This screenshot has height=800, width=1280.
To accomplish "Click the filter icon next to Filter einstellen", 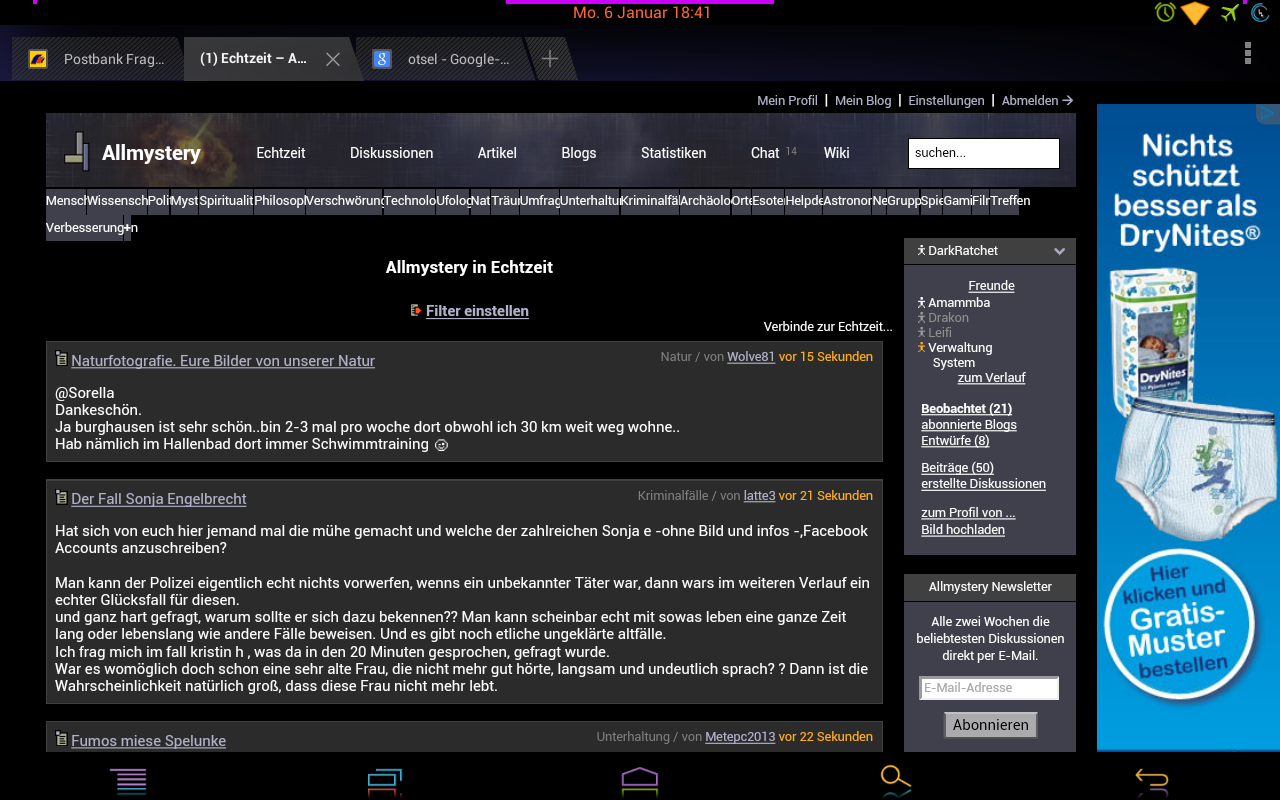I will click(x=416, y=310).
